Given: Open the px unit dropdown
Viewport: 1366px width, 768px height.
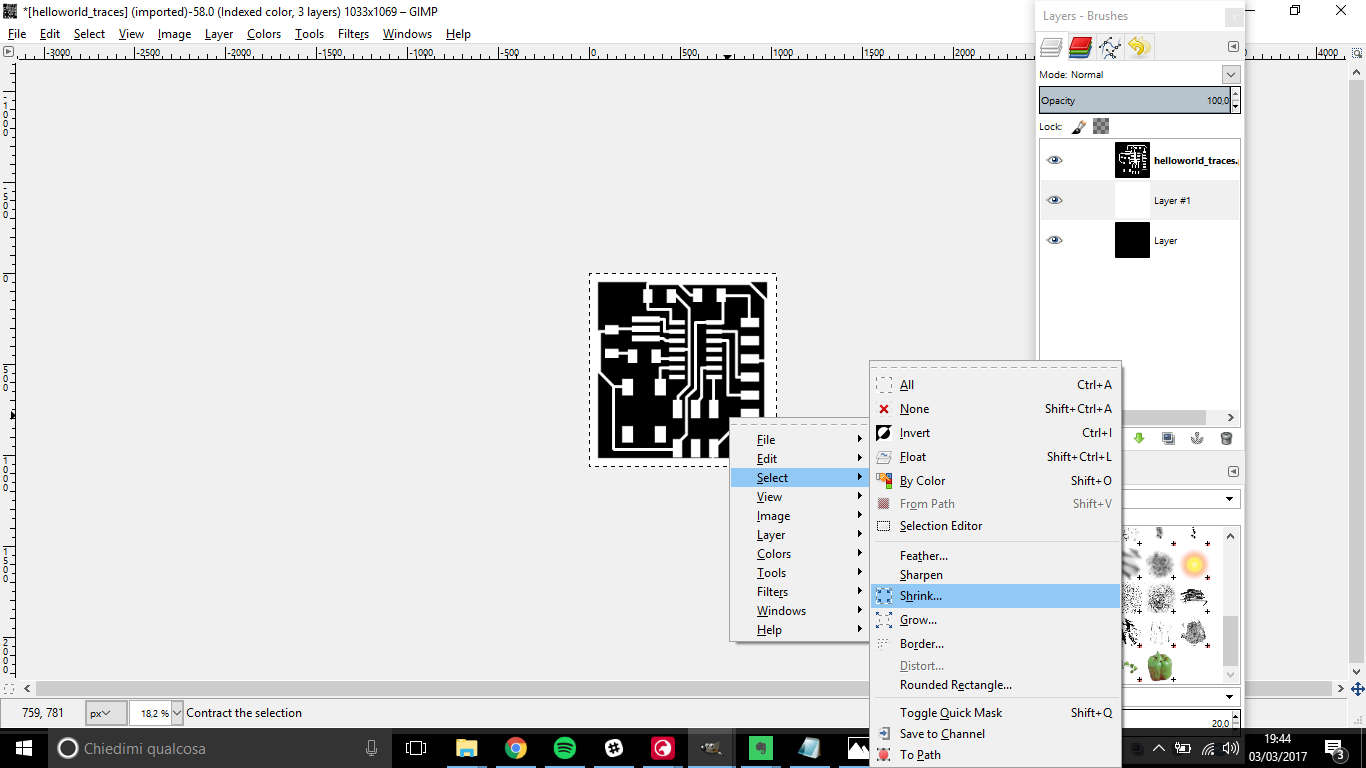Looking at the screenshot, I should tap(106, 713).
